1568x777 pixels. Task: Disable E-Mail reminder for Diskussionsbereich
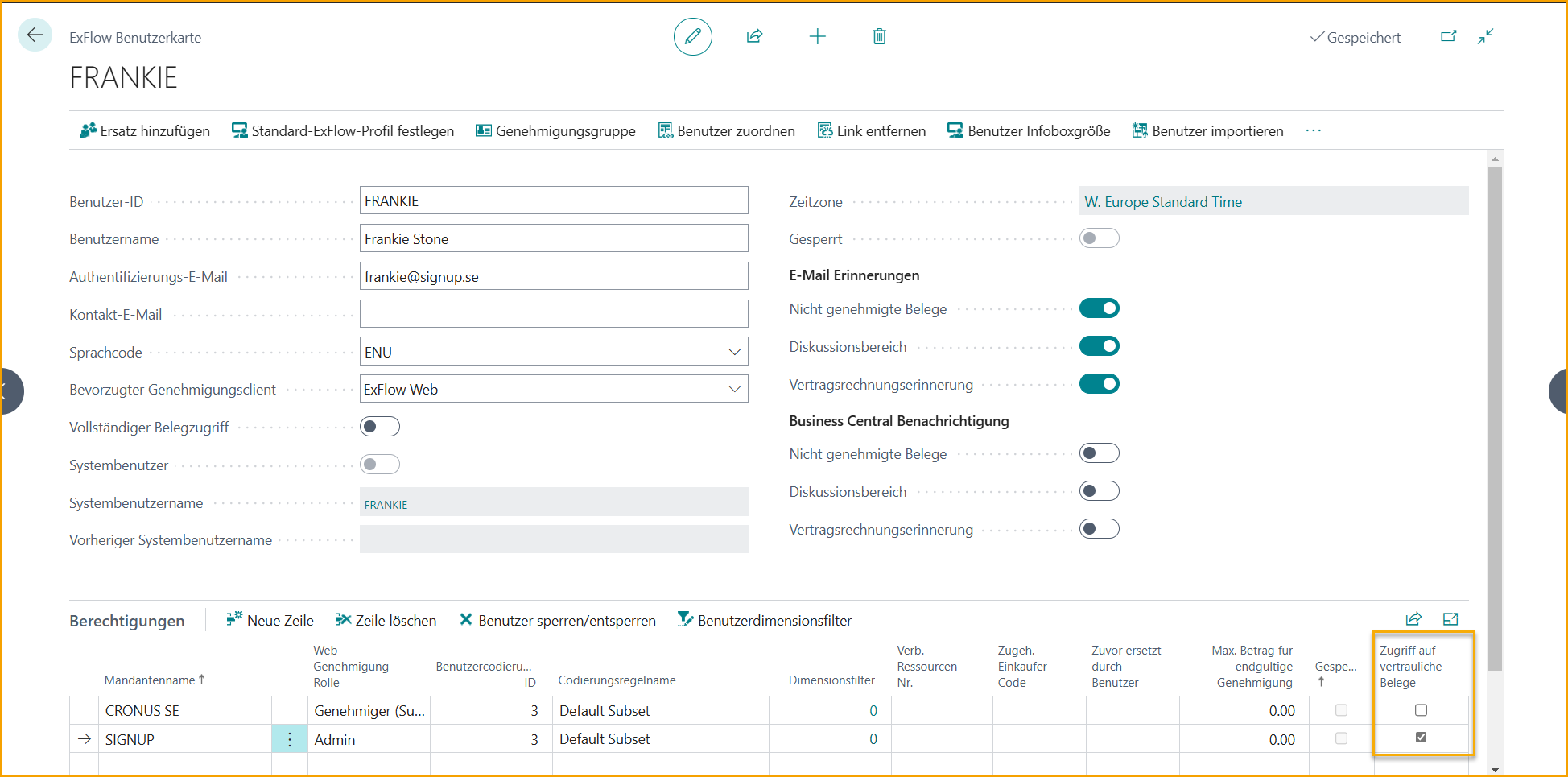click(x=1099, y=346)
